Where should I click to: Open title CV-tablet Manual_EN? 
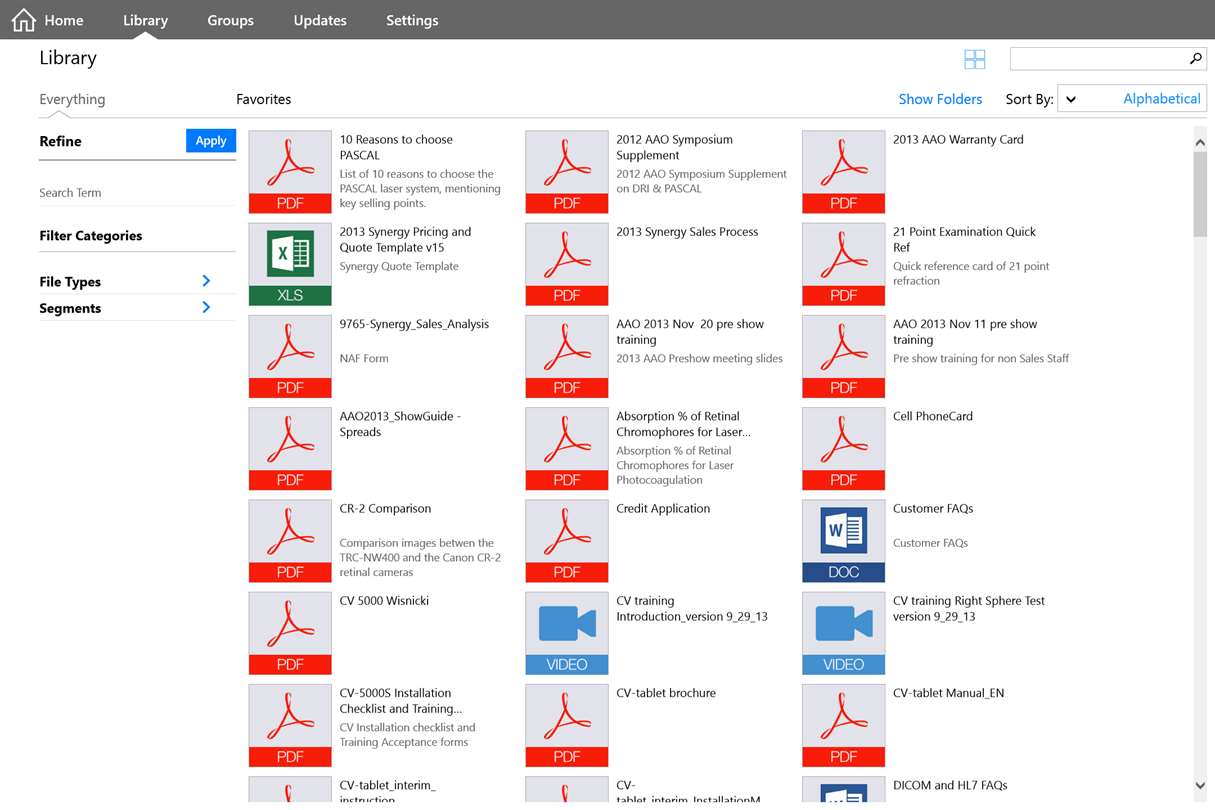tap(948, 693)
